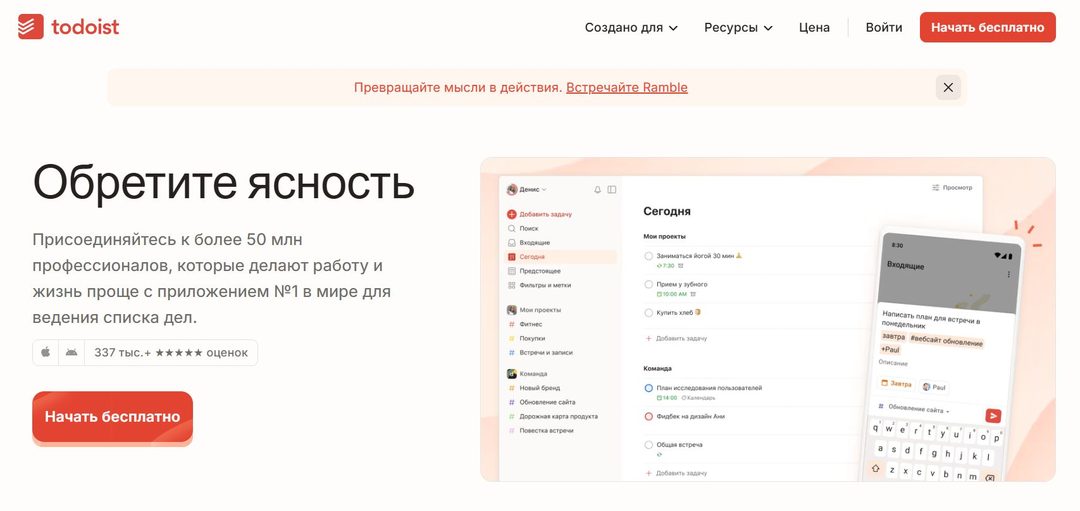Click the red send arrow on phone
The width and height of the screenshot is (1080, 511).
[993, 415]
